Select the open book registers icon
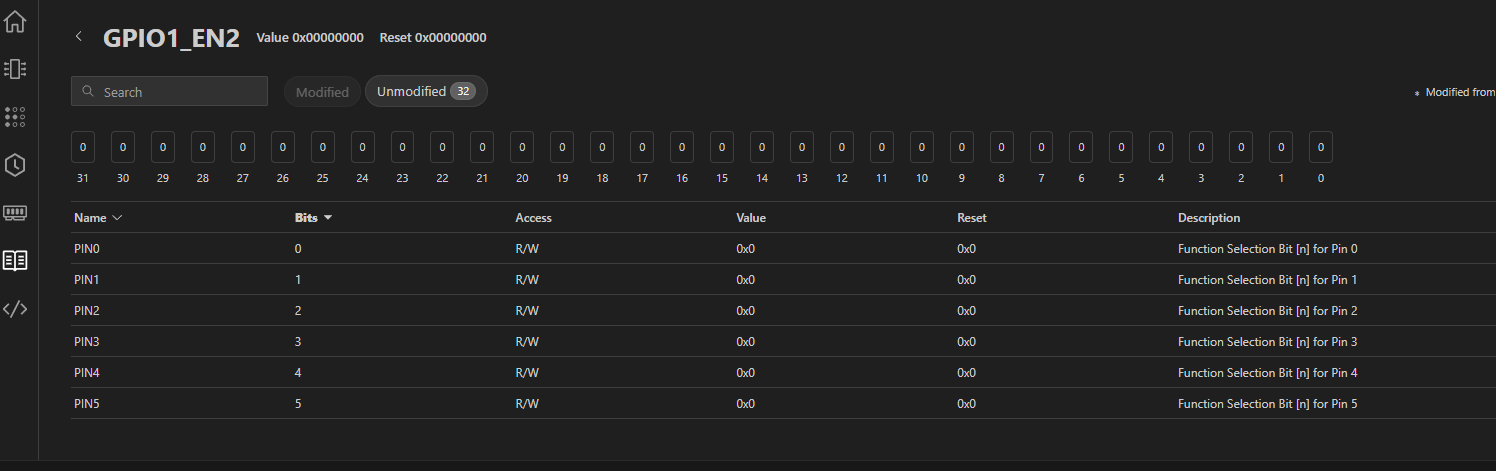The image size is (1496, 471). (x=15, y=261)
